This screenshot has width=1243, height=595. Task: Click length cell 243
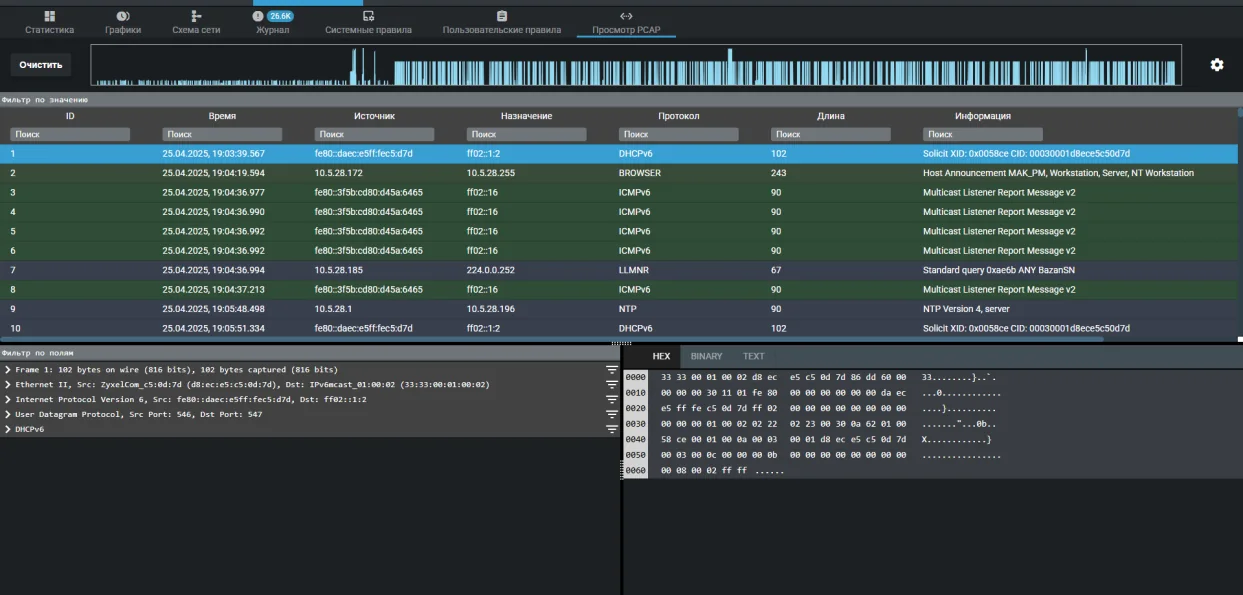(778, 173)
